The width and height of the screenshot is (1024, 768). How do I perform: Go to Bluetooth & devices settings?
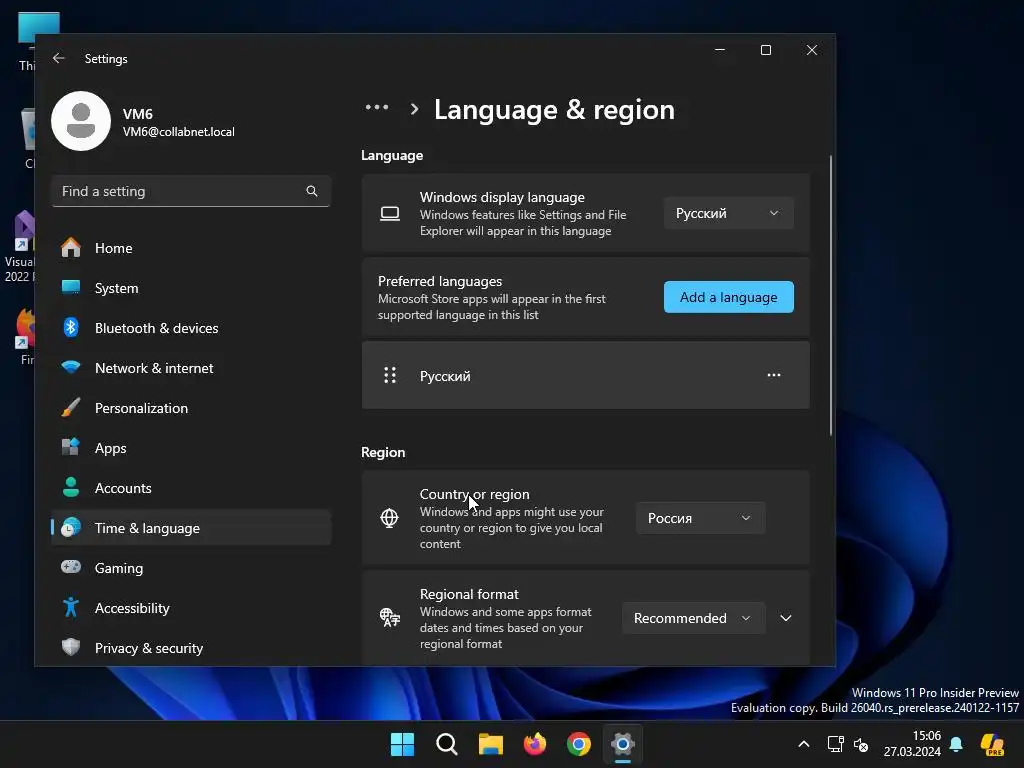pyautogui.click(x=191, y=327)
